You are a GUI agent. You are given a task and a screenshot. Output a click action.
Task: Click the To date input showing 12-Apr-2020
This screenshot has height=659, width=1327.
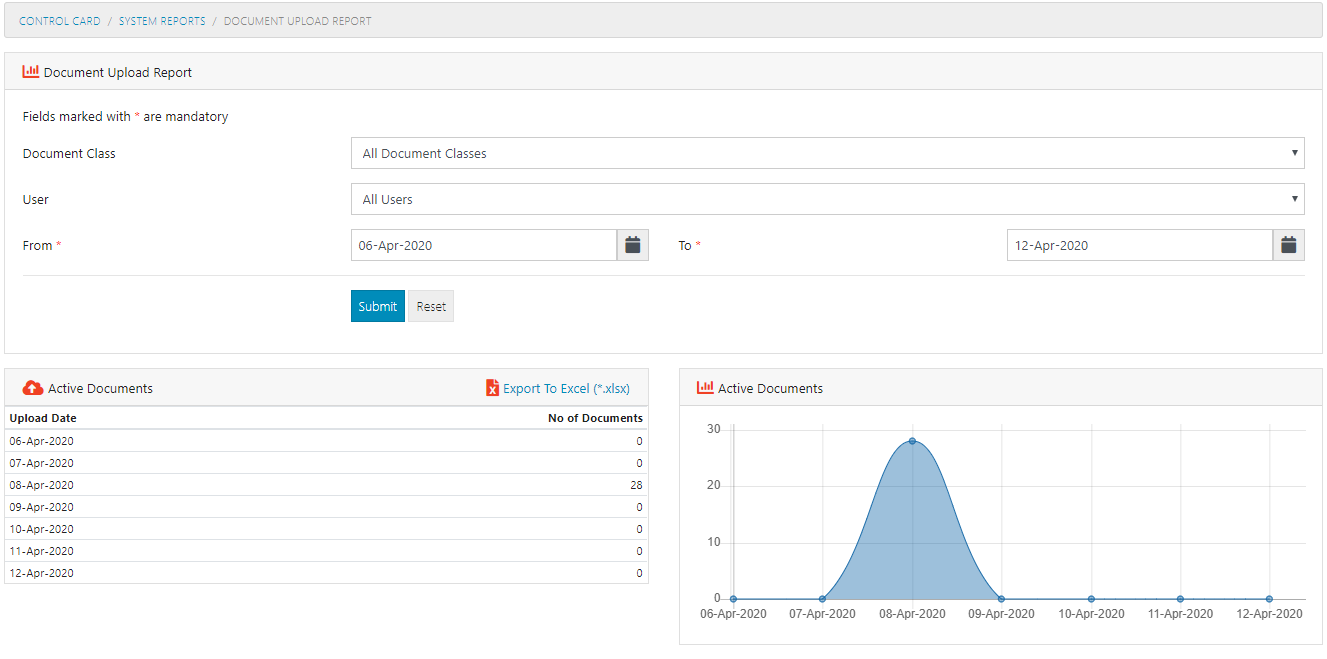(1140, 244)
